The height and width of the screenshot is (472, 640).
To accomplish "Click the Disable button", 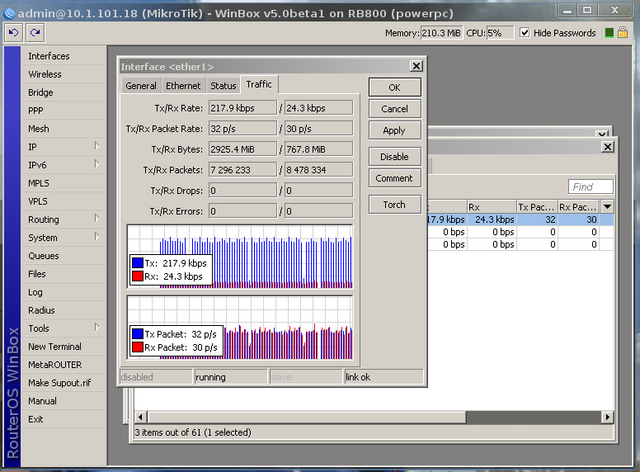I will (394, 157).
